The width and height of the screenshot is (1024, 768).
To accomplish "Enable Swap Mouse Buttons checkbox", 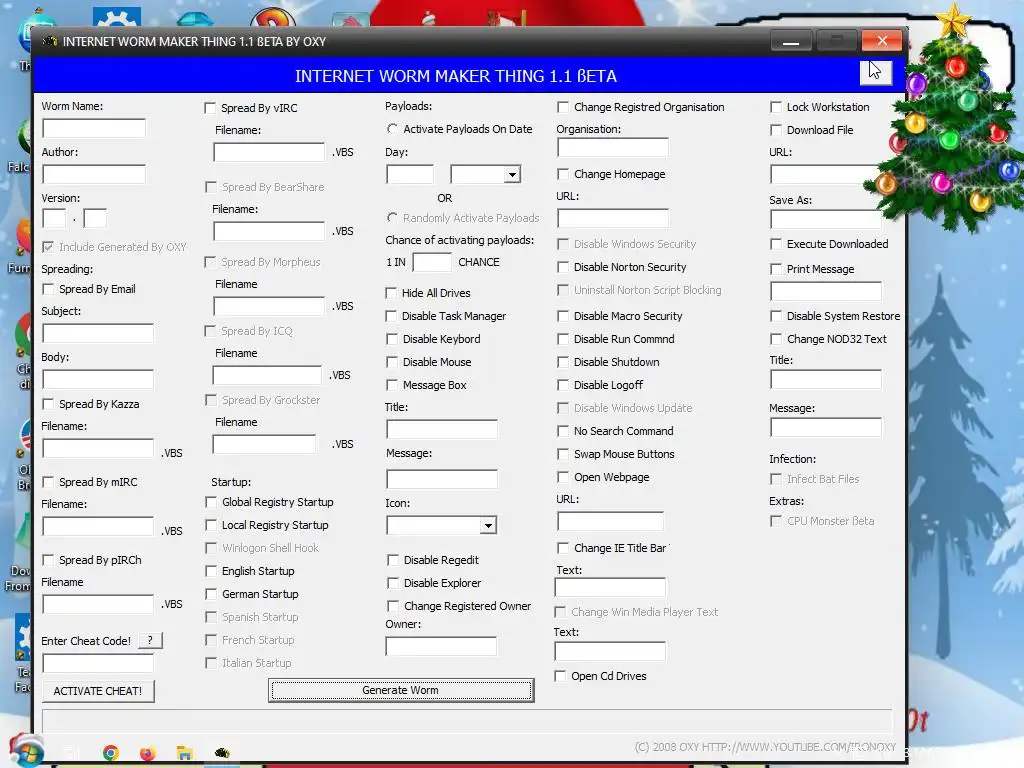I will (x=562, y=455).
